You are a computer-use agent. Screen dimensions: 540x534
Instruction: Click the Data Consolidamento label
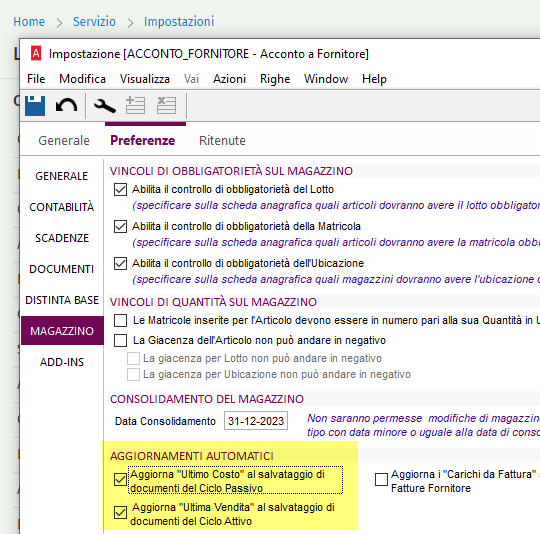165,421
